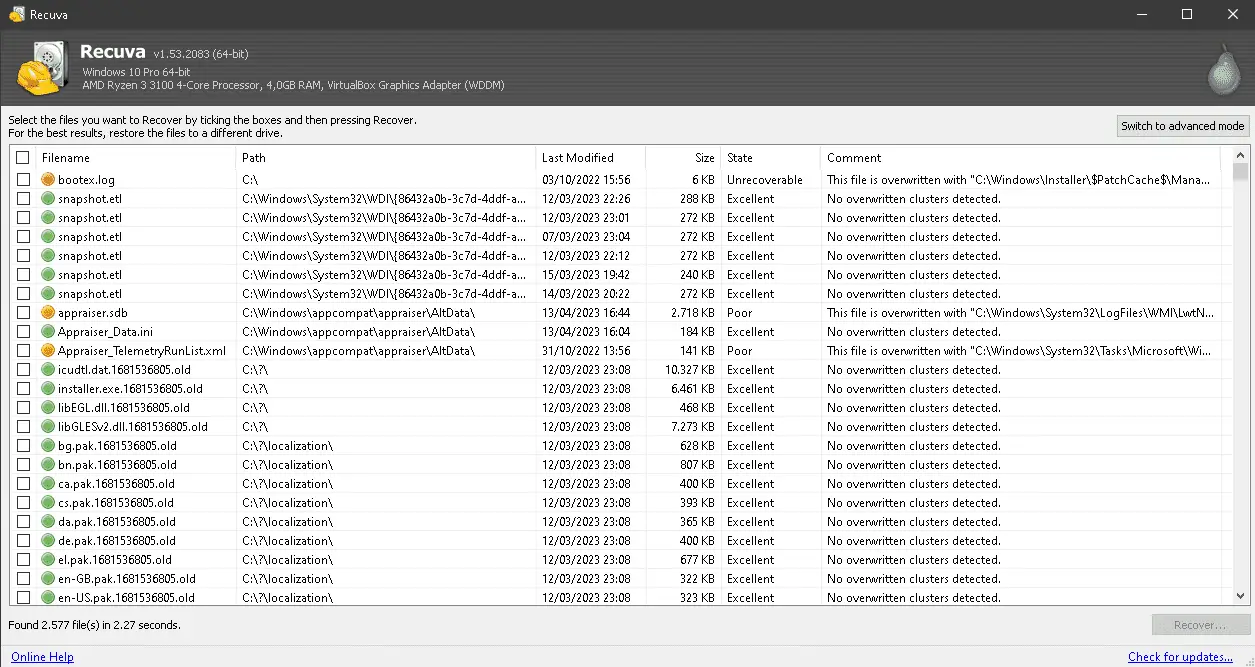The image size is (1255, 667).
Task: Tick the checkbox for en-US.pak.1681536805.old
Action: pos(22,598)
